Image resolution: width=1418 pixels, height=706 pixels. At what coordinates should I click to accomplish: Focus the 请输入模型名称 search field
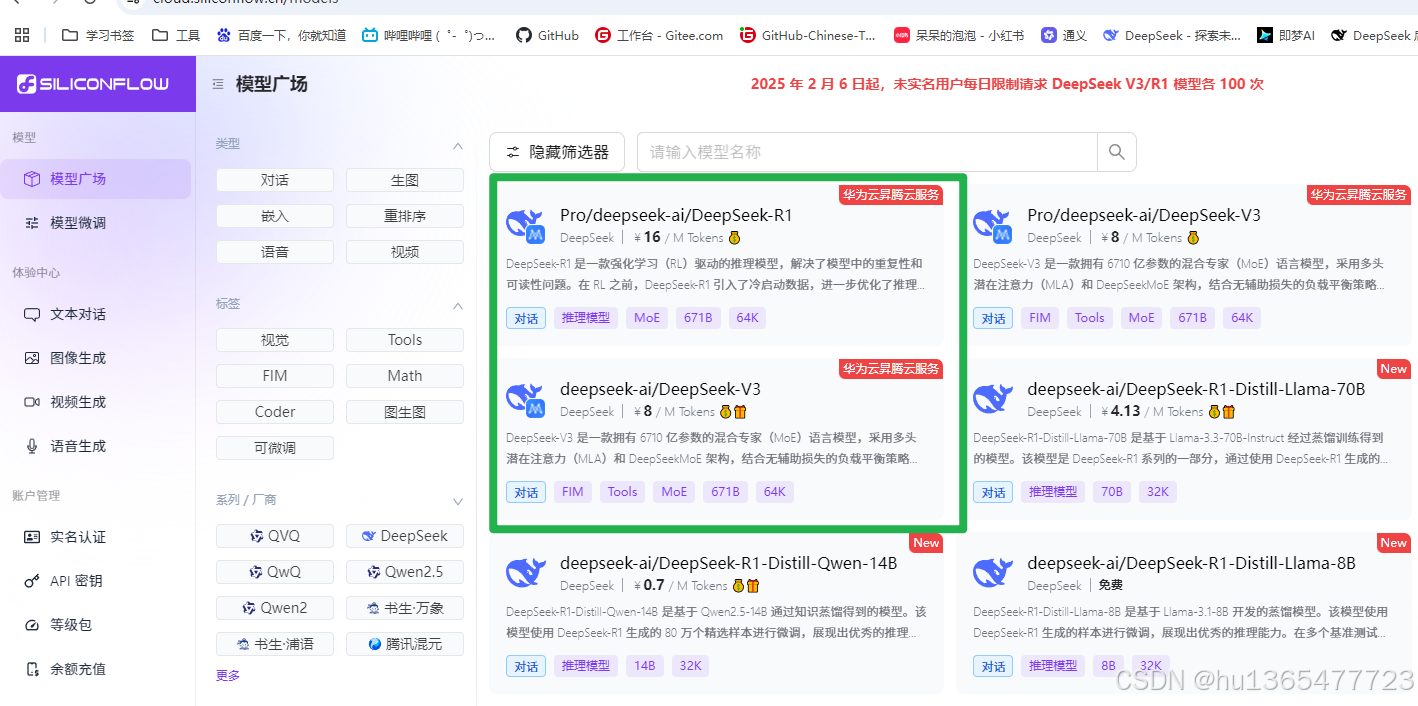click(x=867, y=152)
